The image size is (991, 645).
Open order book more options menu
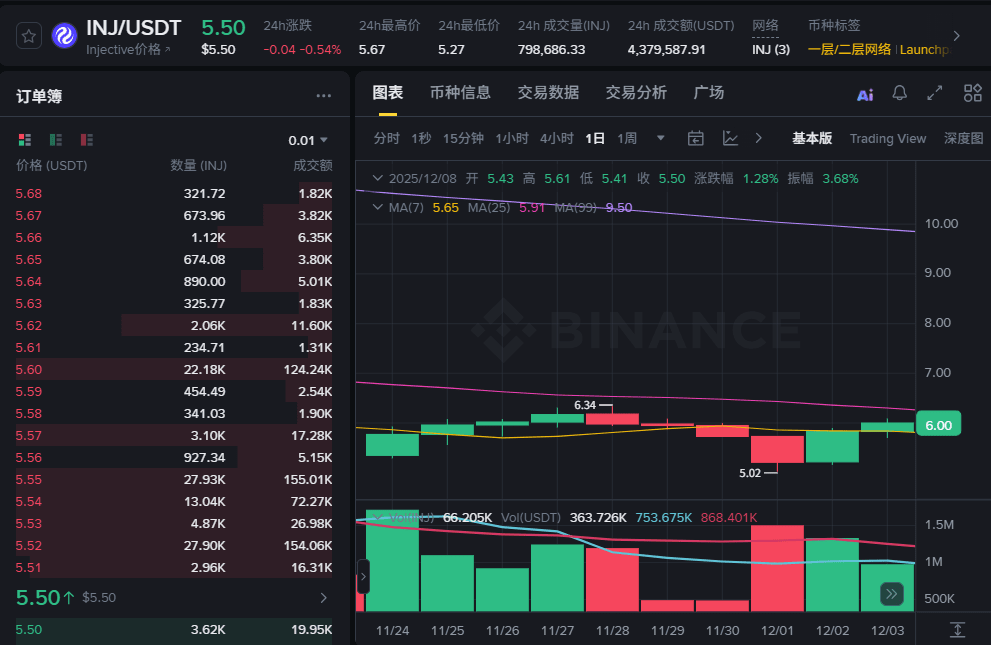click(324, 96)
